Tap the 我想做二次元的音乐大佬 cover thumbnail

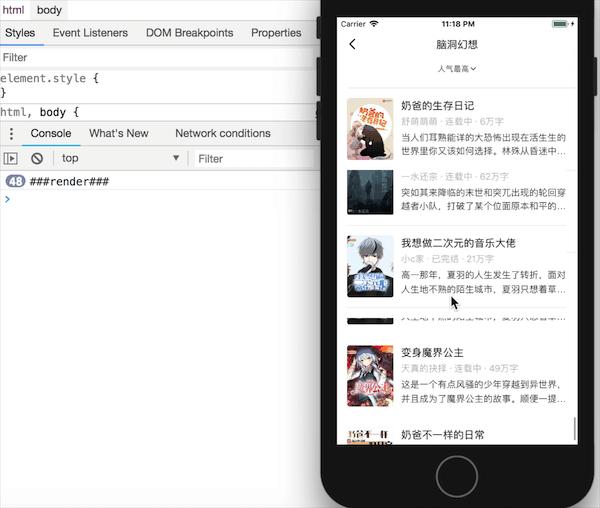point(370,266)
